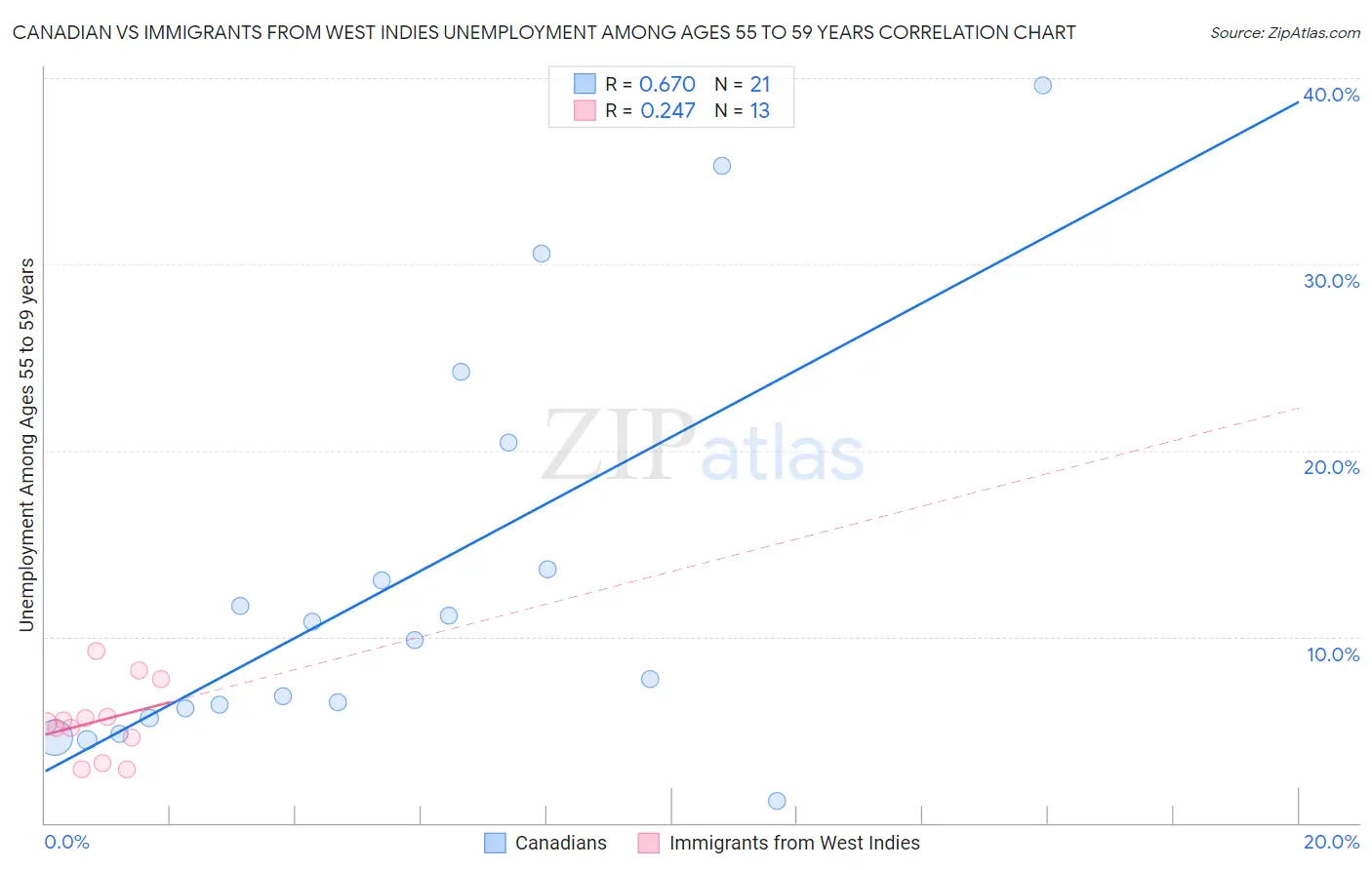This screenshot has width=1372, height=870.
Task: Click the vertical y-axis title text
Action: pos(27,445)
